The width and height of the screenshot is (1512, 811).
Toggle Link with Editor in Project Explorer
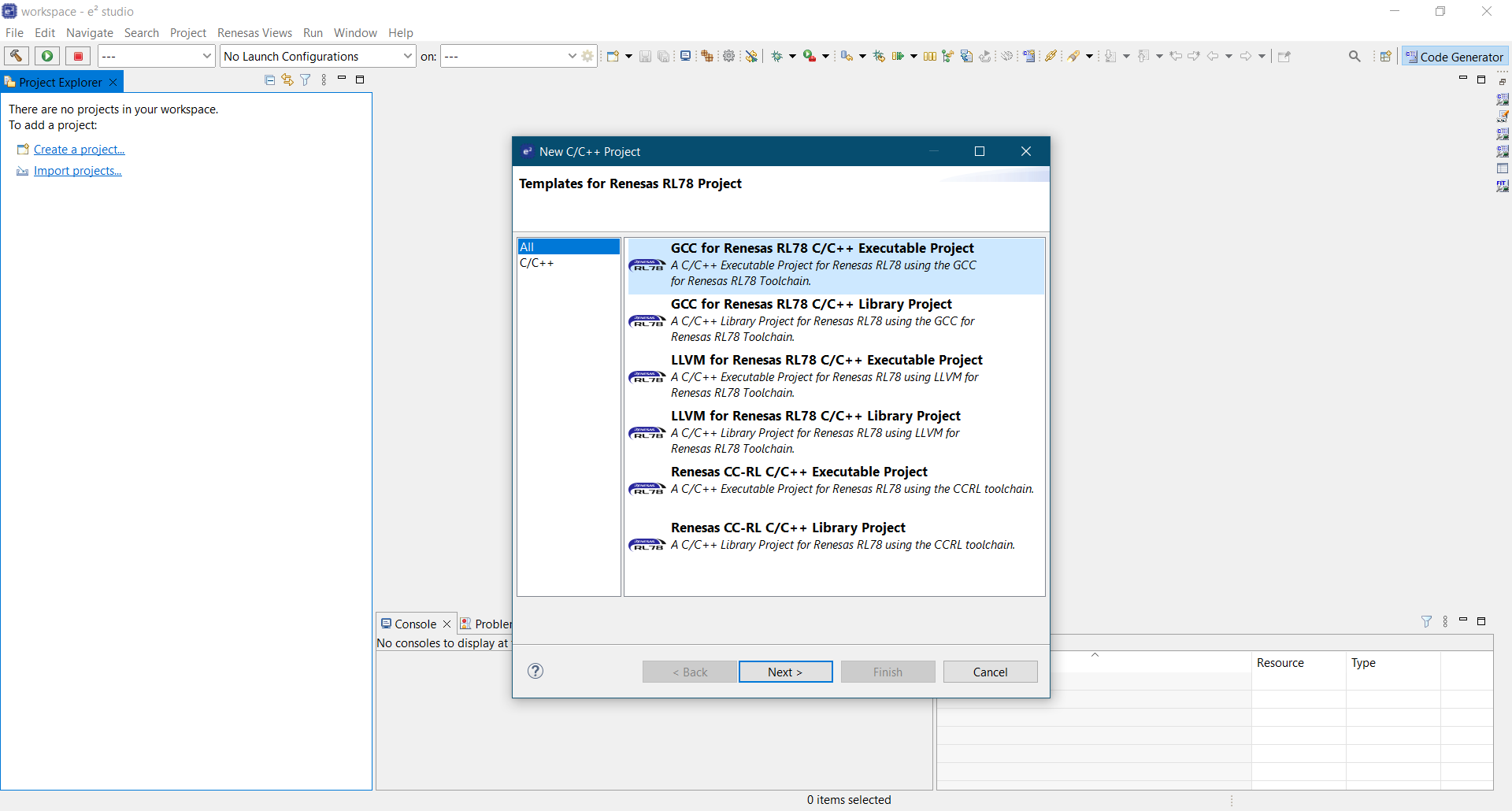click(x=287, y=80)
